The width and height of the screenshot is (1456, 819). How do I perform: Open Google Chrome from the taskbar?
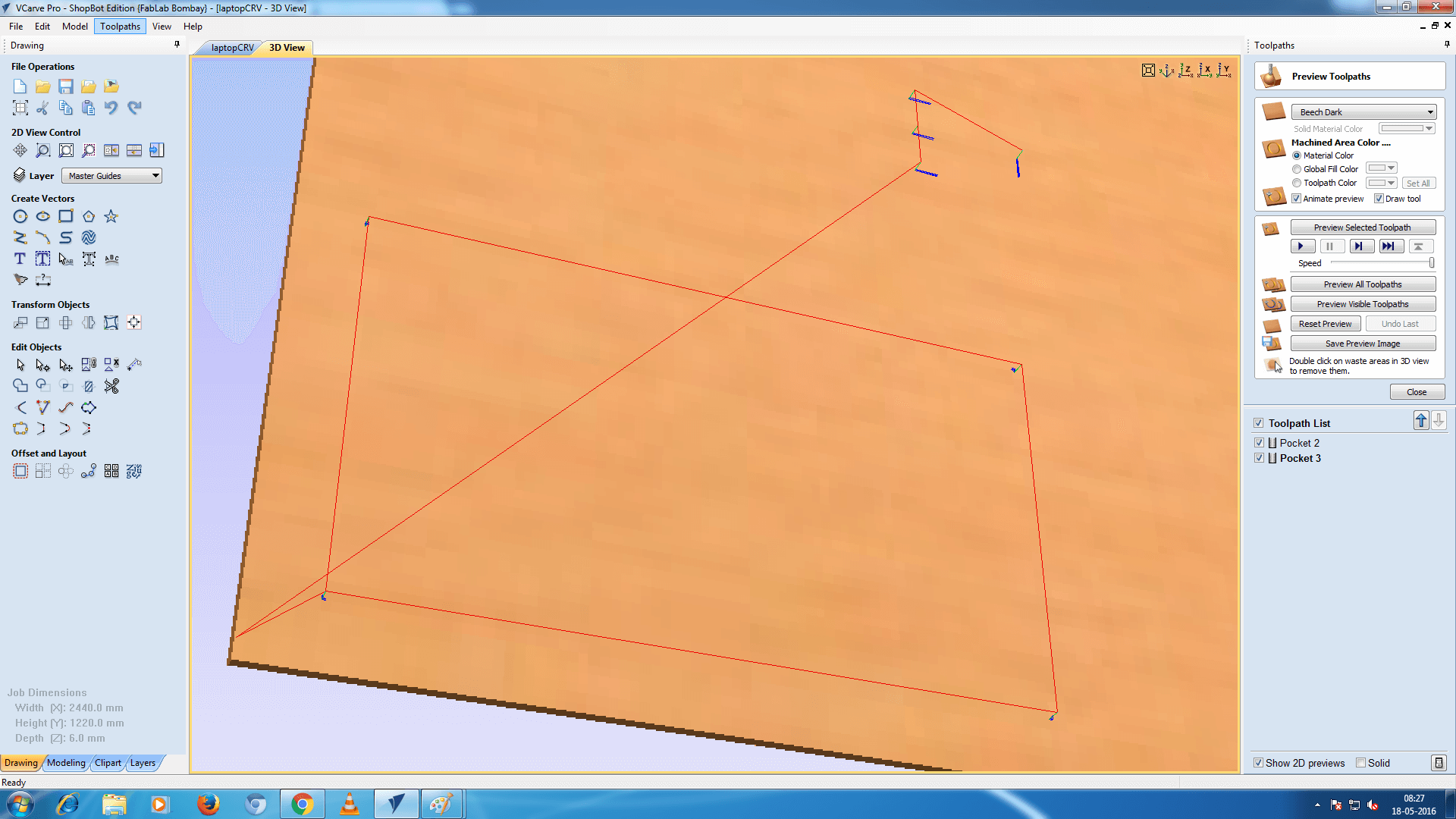point(303,804)
